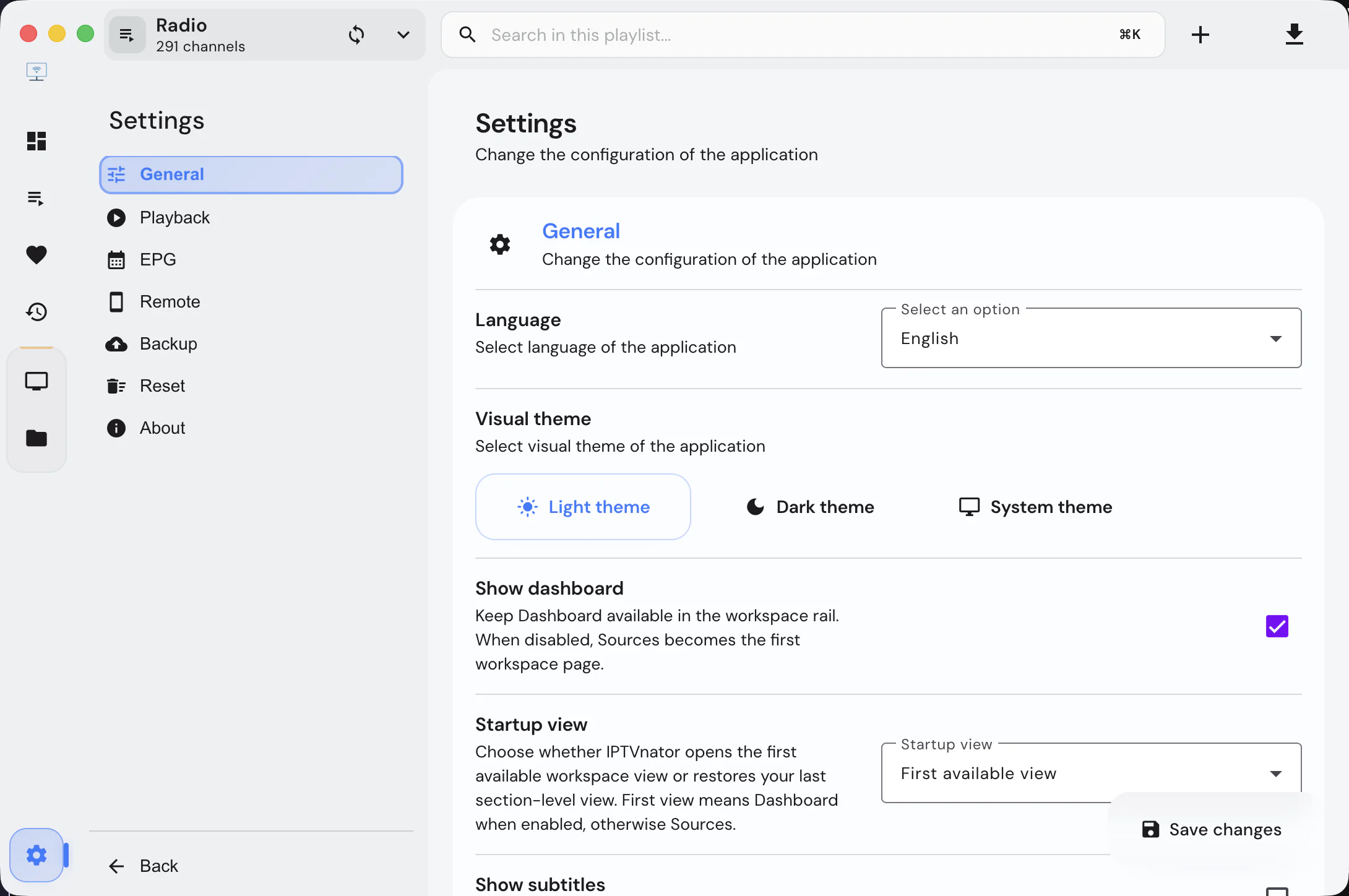Select the TV monitor icon in rail
1349x896 pixels.
point(37,381)
